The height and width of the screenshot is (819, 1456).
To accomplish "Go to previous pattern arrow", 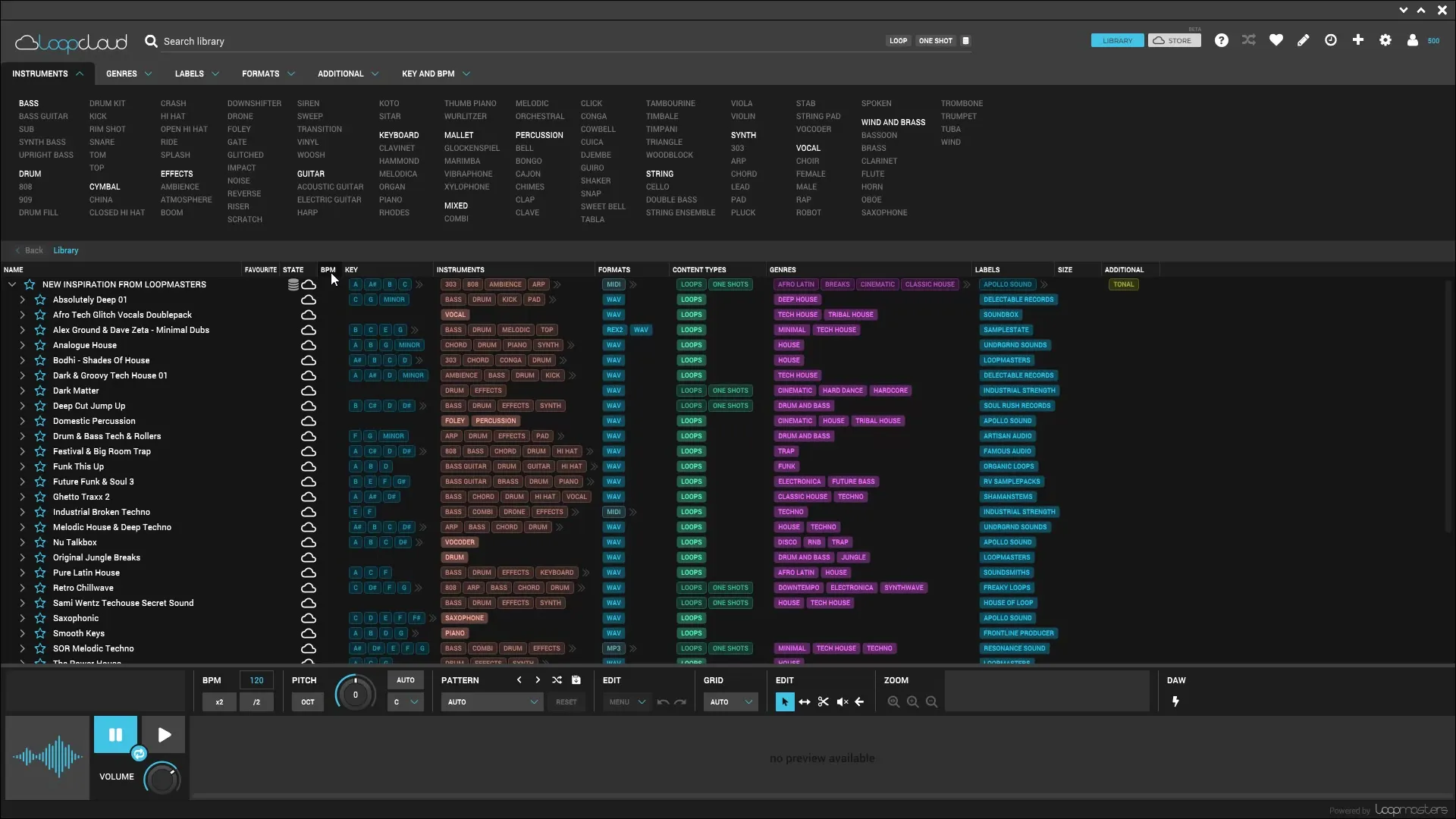I will click(x=519, y=680).
